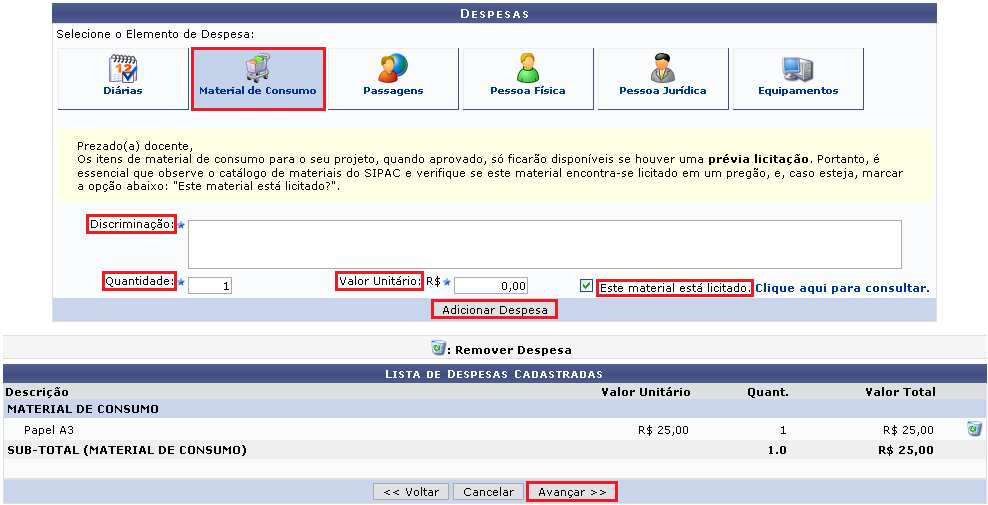Screen dimensions: 988x505
Task: Click the Cancelar button
Action: (488, 492)
